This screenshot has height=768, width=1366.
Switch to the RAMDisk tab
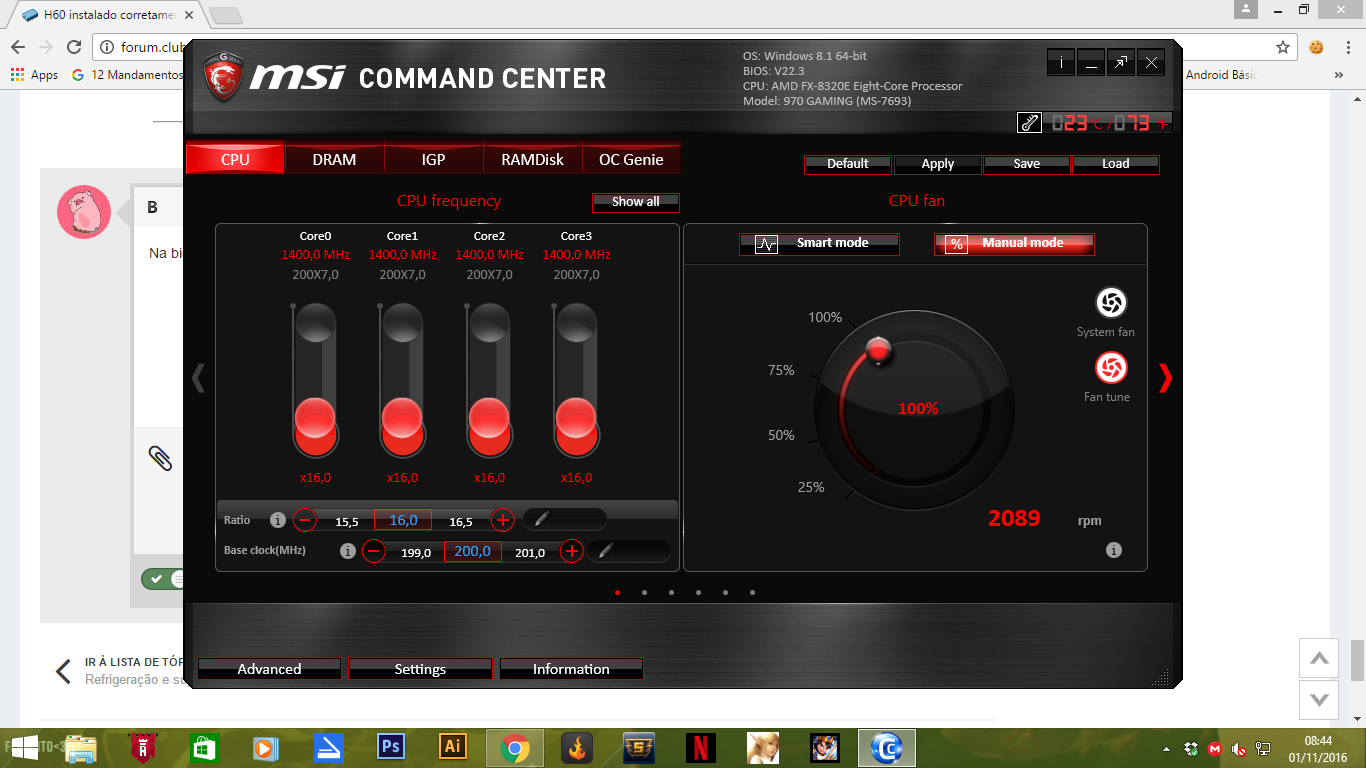[532, 159]
